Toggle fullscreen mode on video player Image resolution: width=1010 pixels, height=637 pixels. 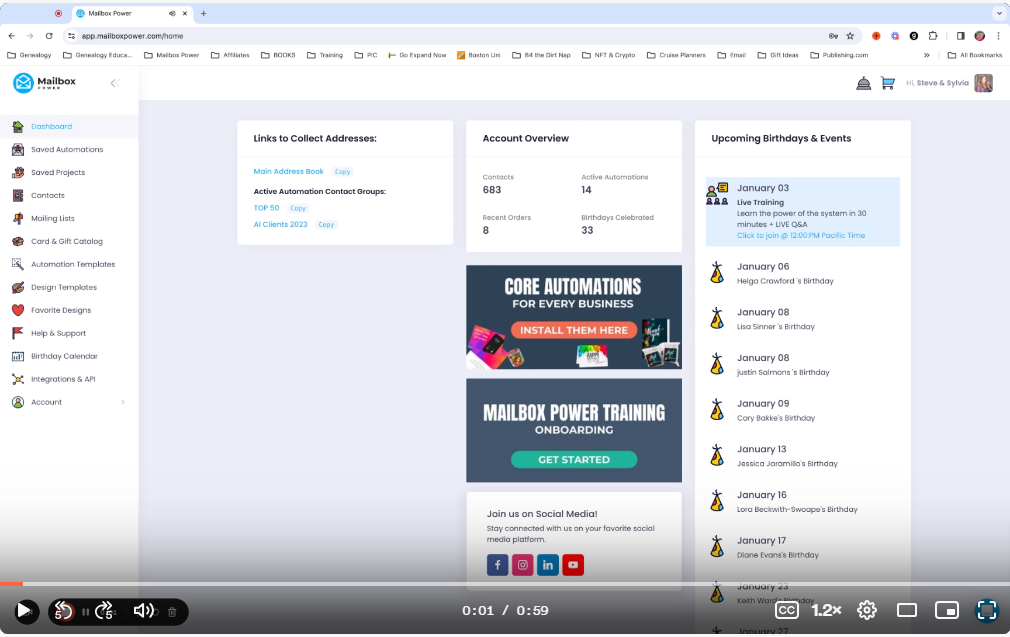(987, 610)
